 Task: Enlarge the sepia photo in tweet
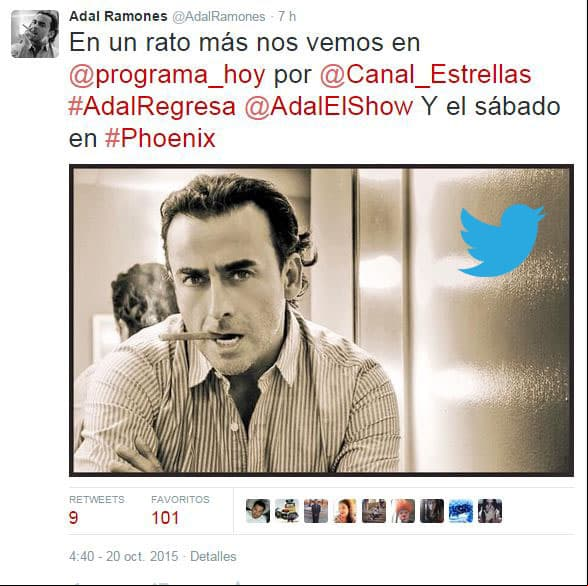click(321, 320)
